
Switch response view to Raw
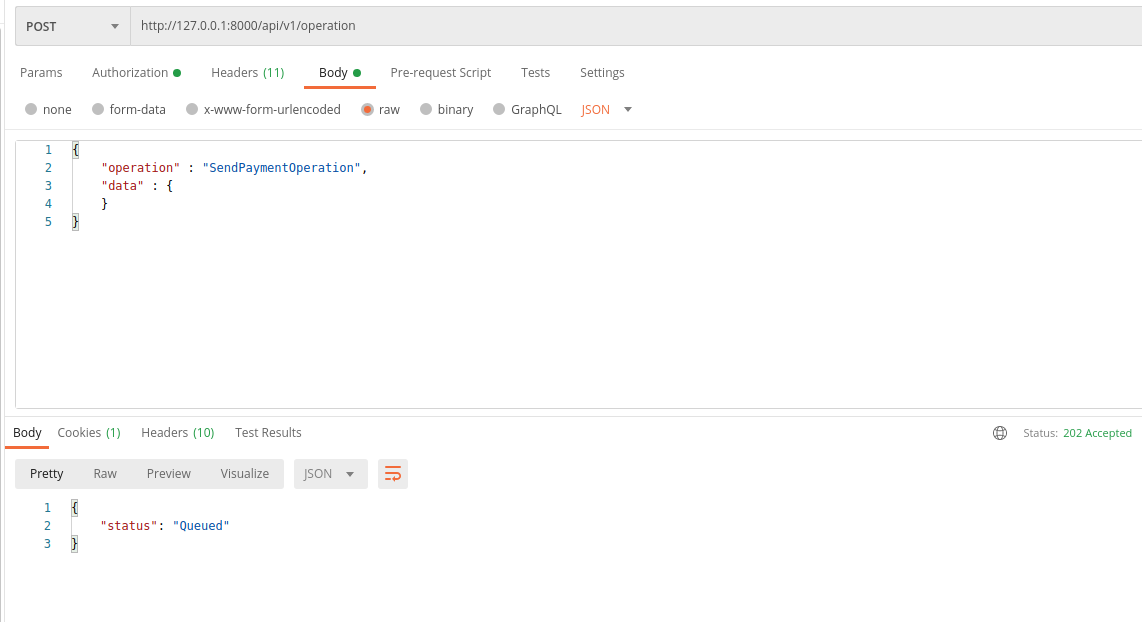pos(105,474)
